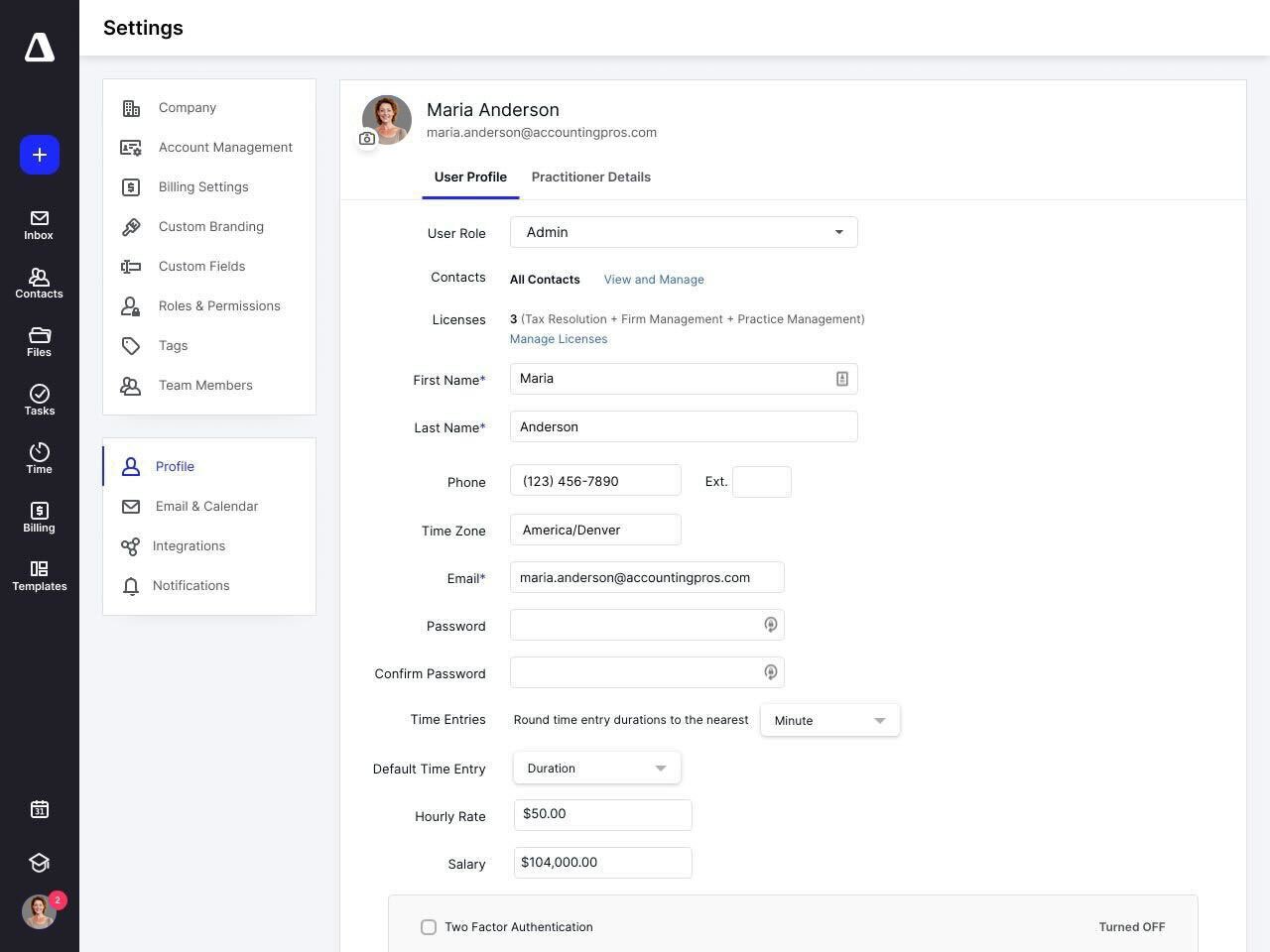Go to Time tracking in sidebar
This screenshot has height=952, width=1270.
click(40, 458)
